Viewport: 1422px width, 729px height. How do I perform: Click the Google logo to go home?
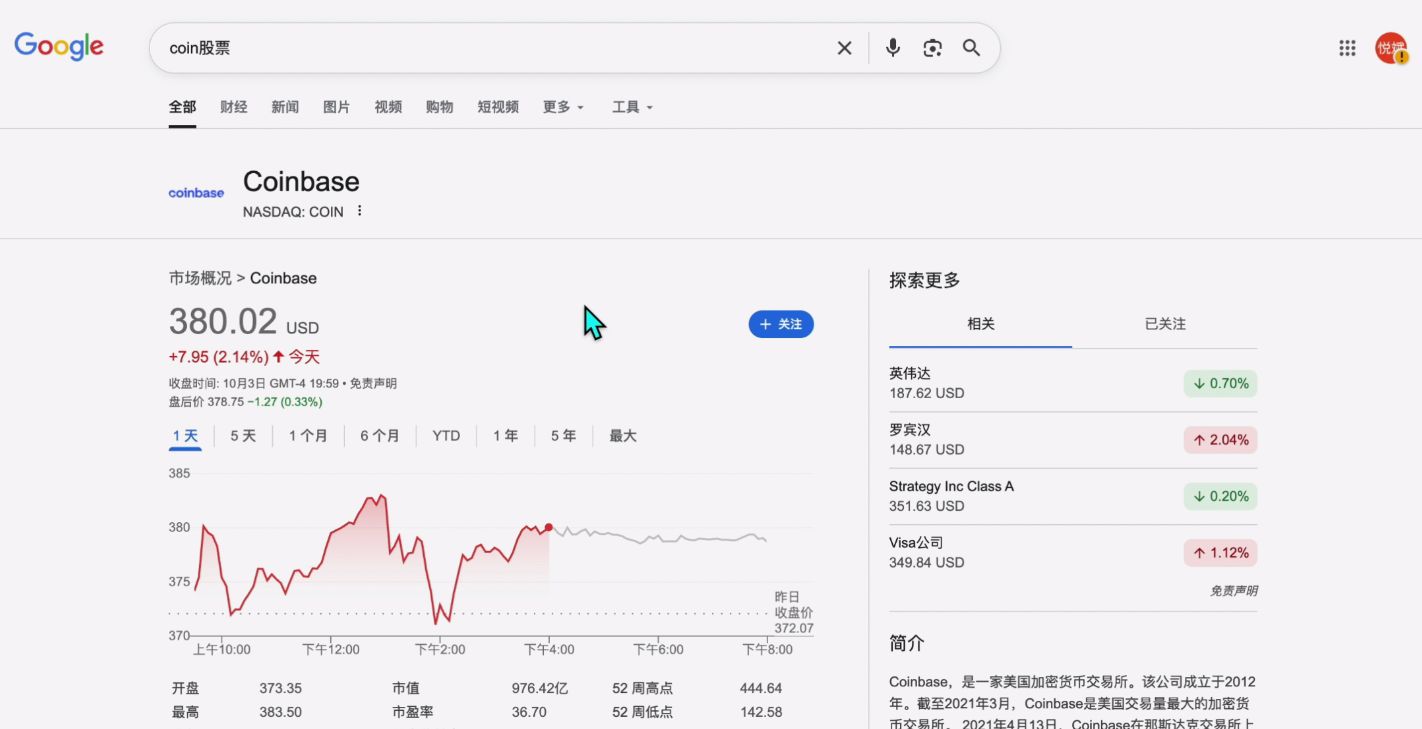click(59, 46)
